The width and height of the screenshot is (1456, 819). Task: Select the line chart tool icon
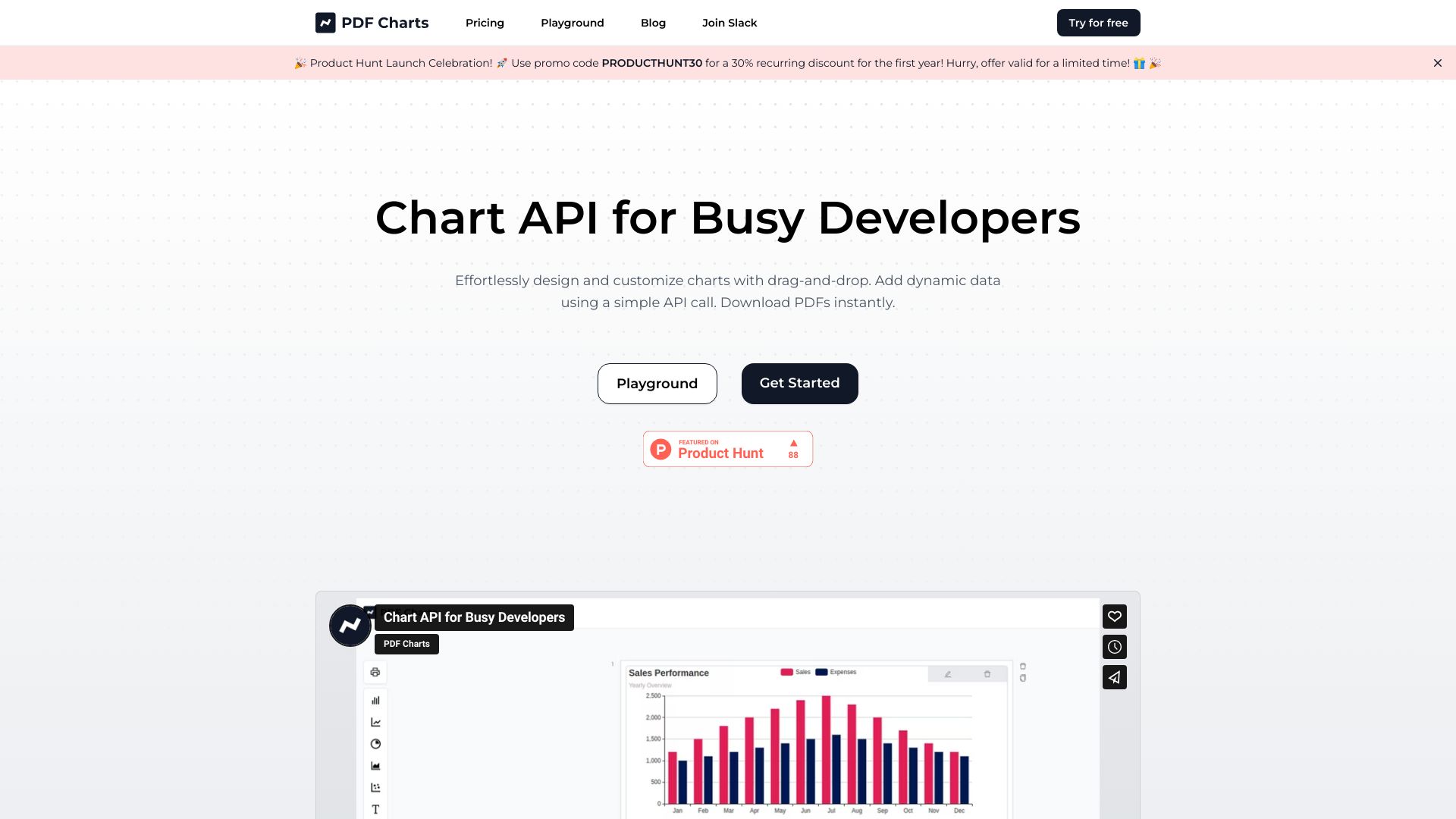[376, 722]
